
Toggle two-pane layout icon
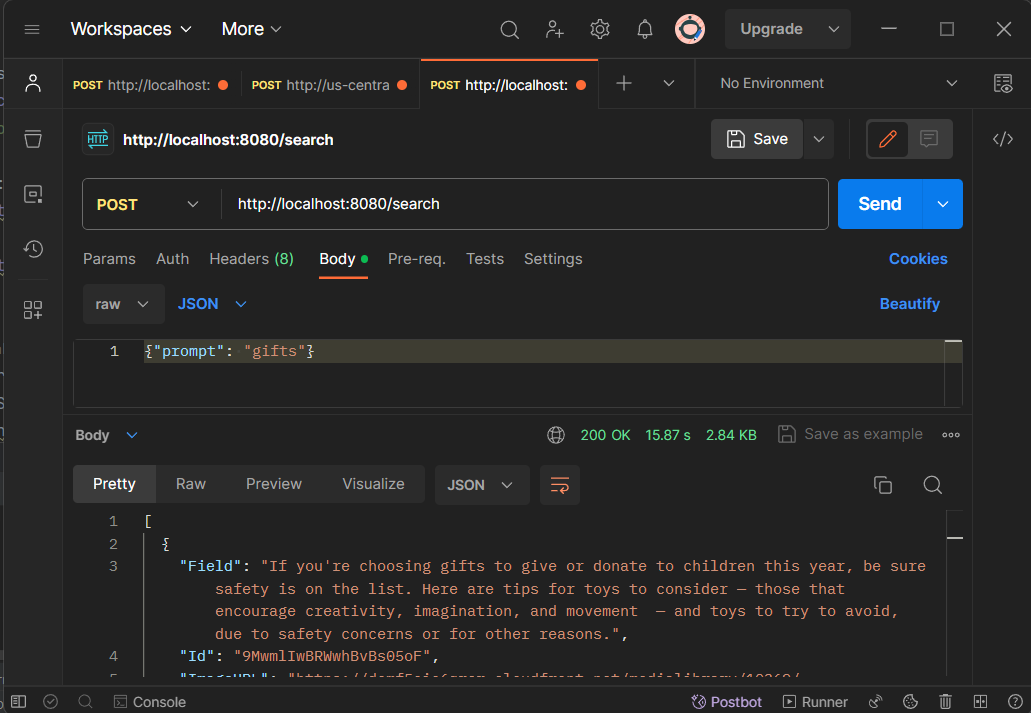[980, 702]
